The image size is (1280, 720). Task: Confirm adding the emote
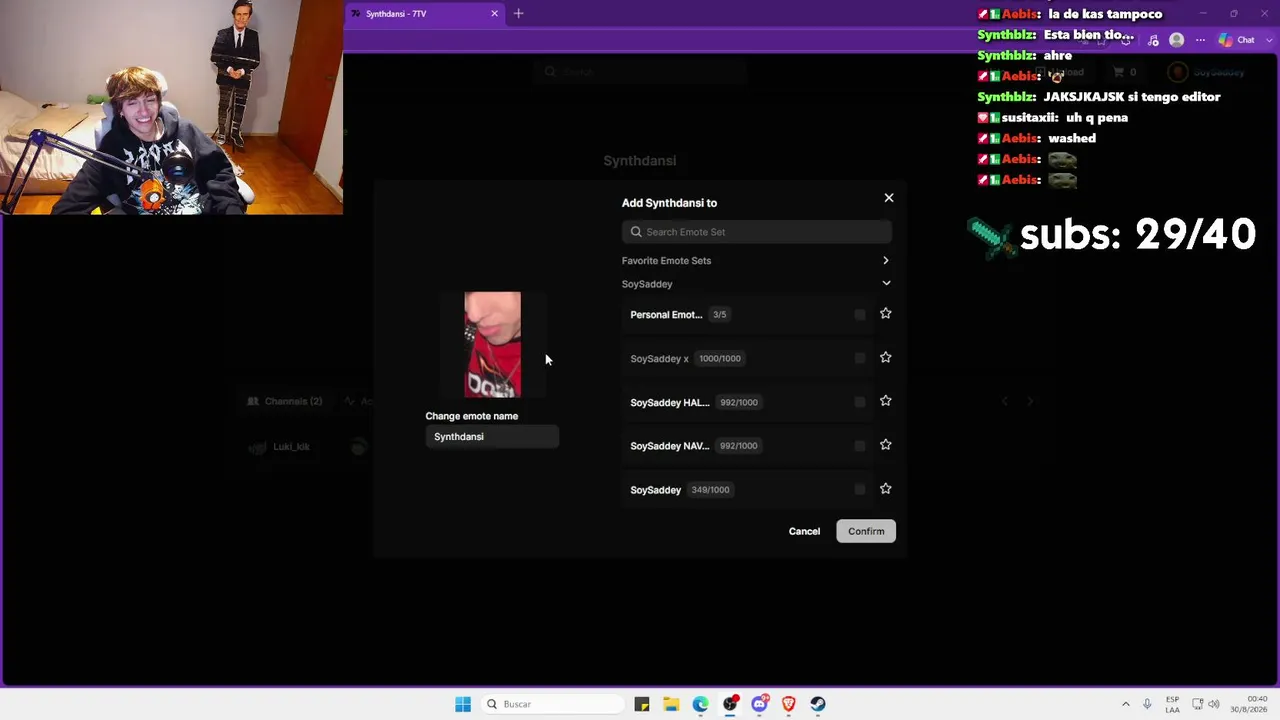[x=866, y=532]
